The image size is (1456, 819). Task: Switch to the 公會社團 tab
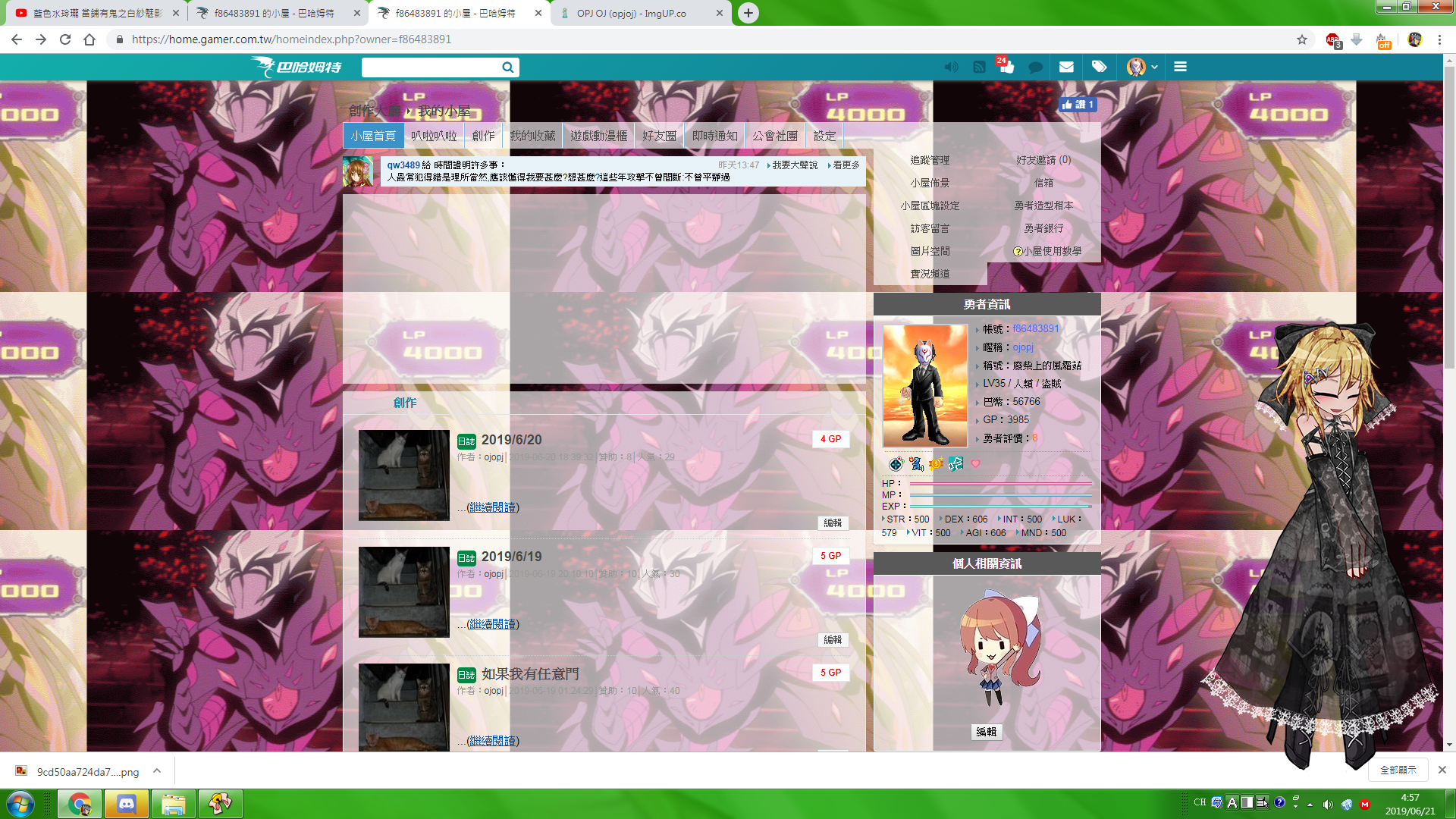pos(775,136)
